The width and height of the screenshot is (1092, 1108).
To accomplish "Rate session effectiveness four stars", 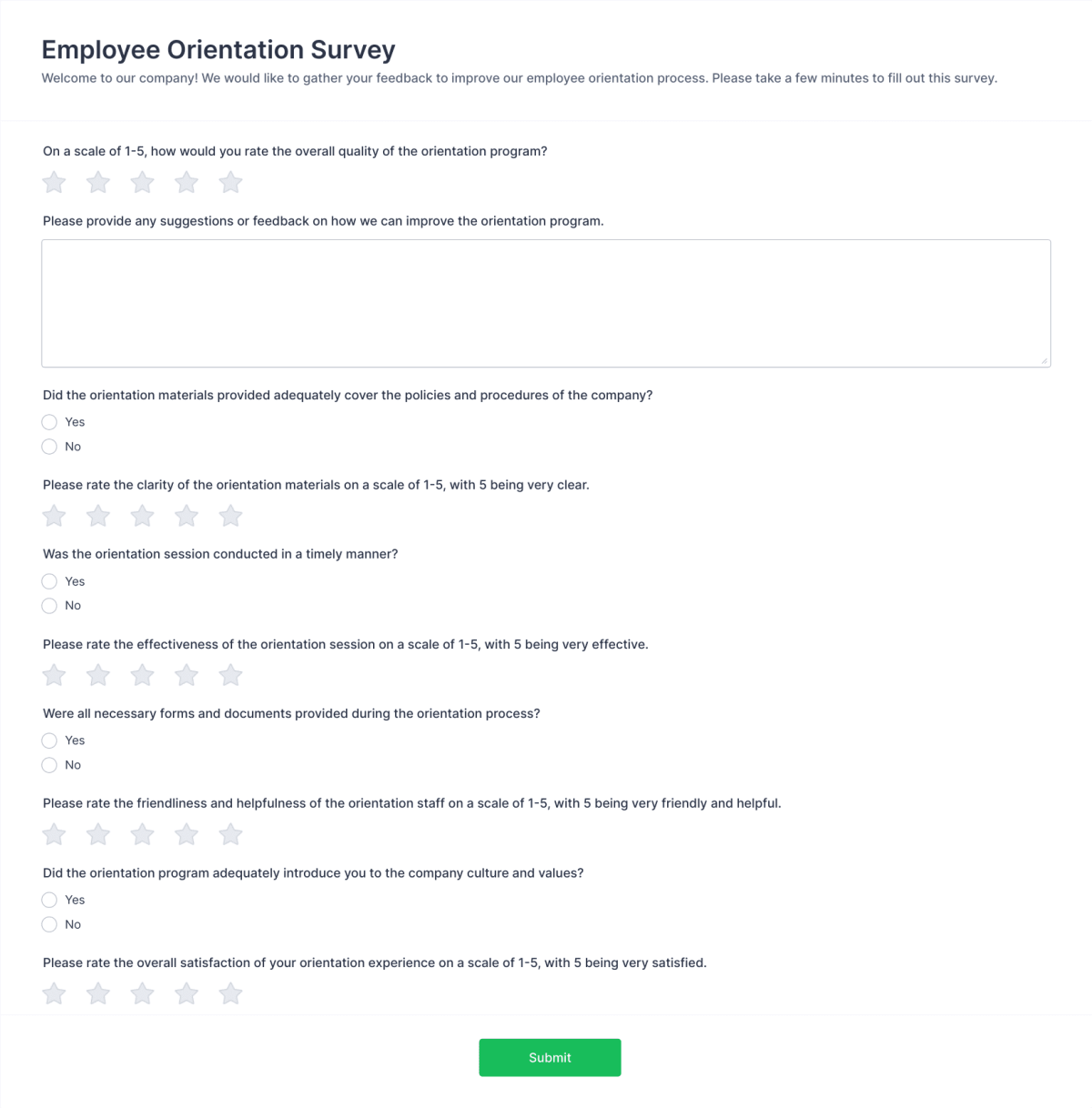I will pyautogui.click(x=187, y=675).
